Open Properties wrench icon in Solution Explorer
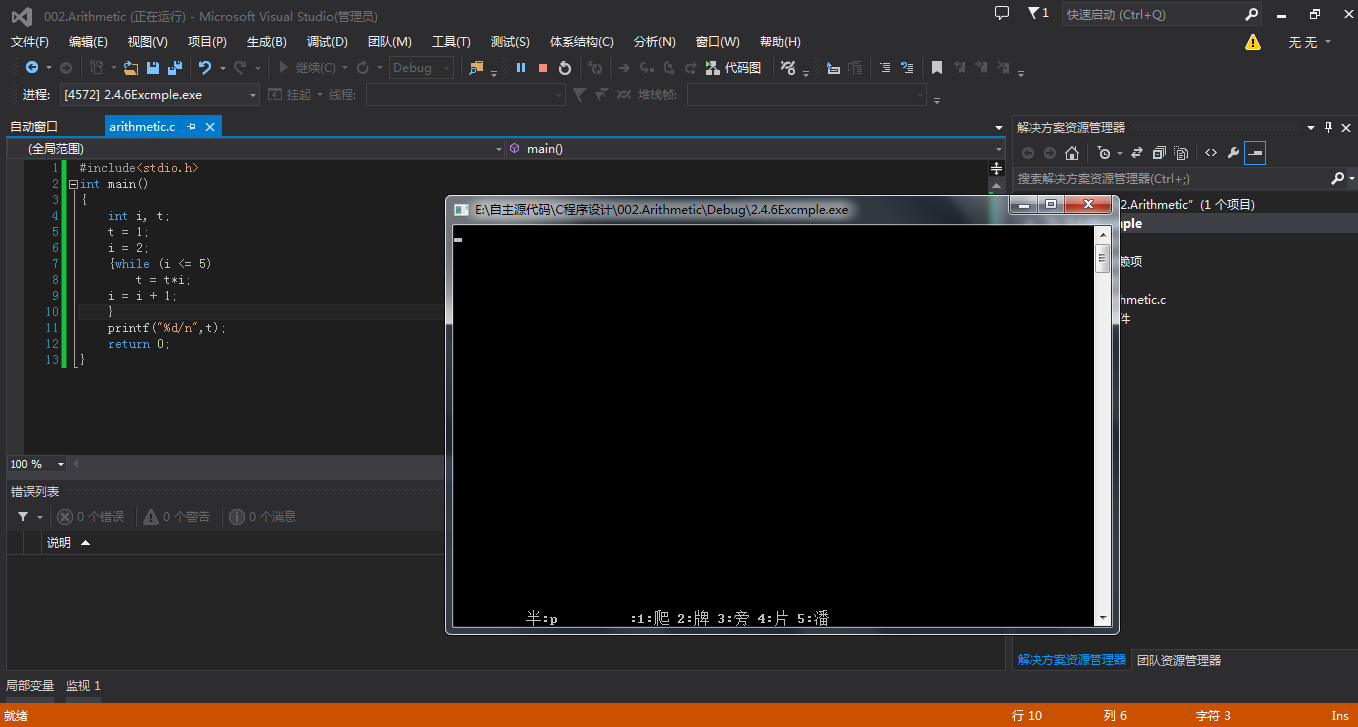1358x727 pixels. [1233, 153]
